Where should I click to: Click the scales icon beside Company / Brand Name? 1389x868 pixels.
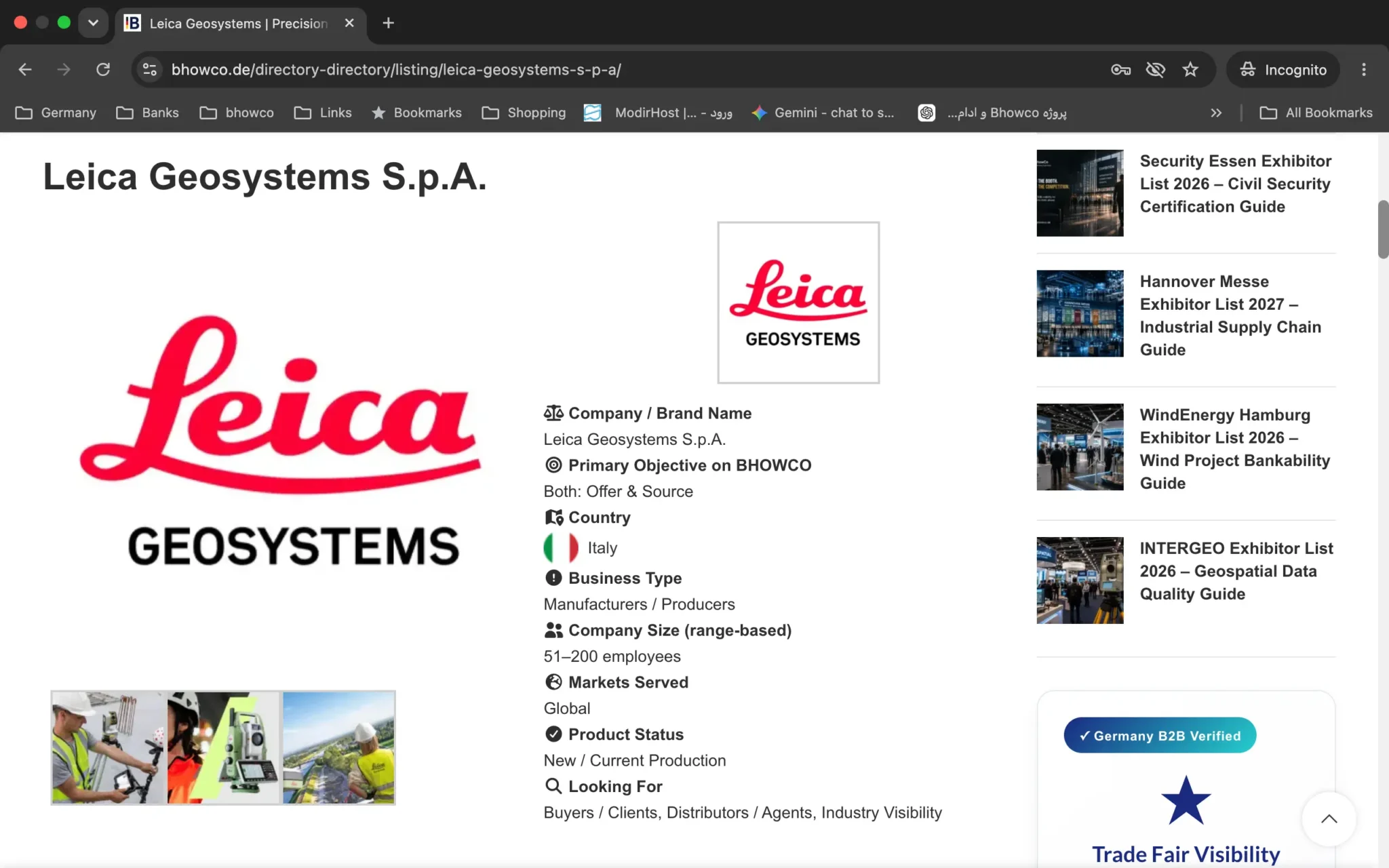pos(553,413)
